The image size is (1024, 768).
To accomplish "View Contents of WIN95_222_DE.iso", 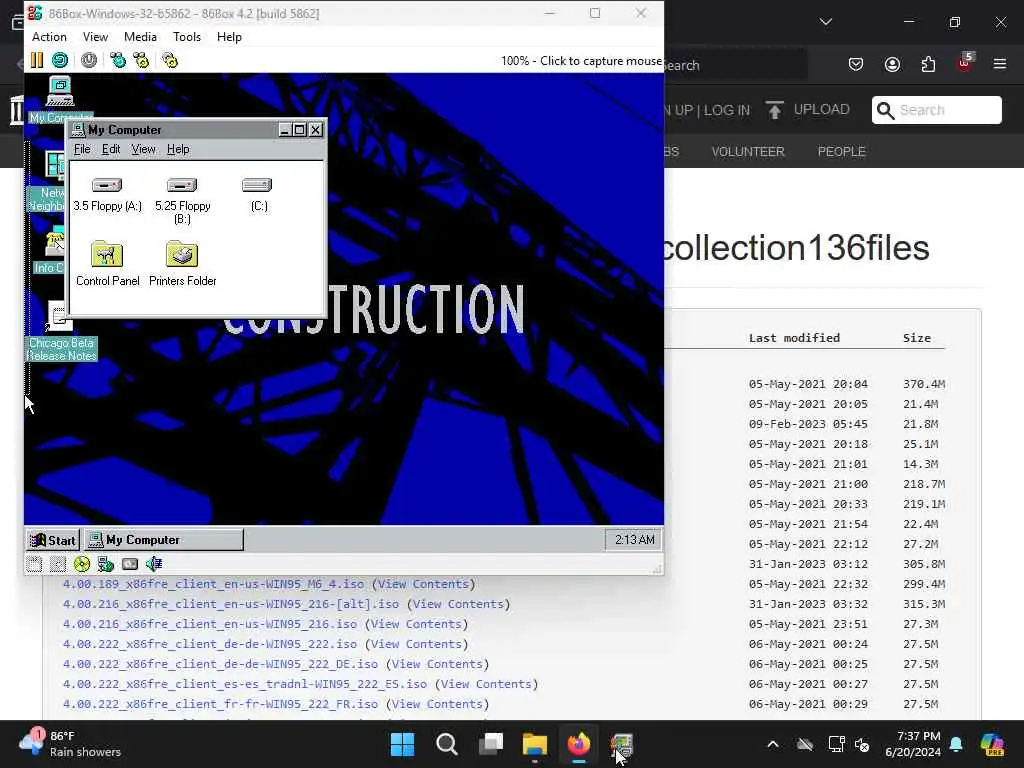I will coord(438,664).
